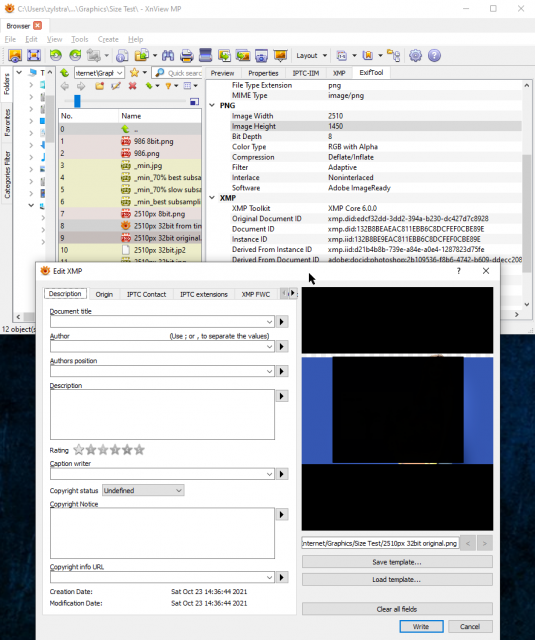Click the Print icon in toolbar
Screen dimensions: 535x640
point(186,56)
